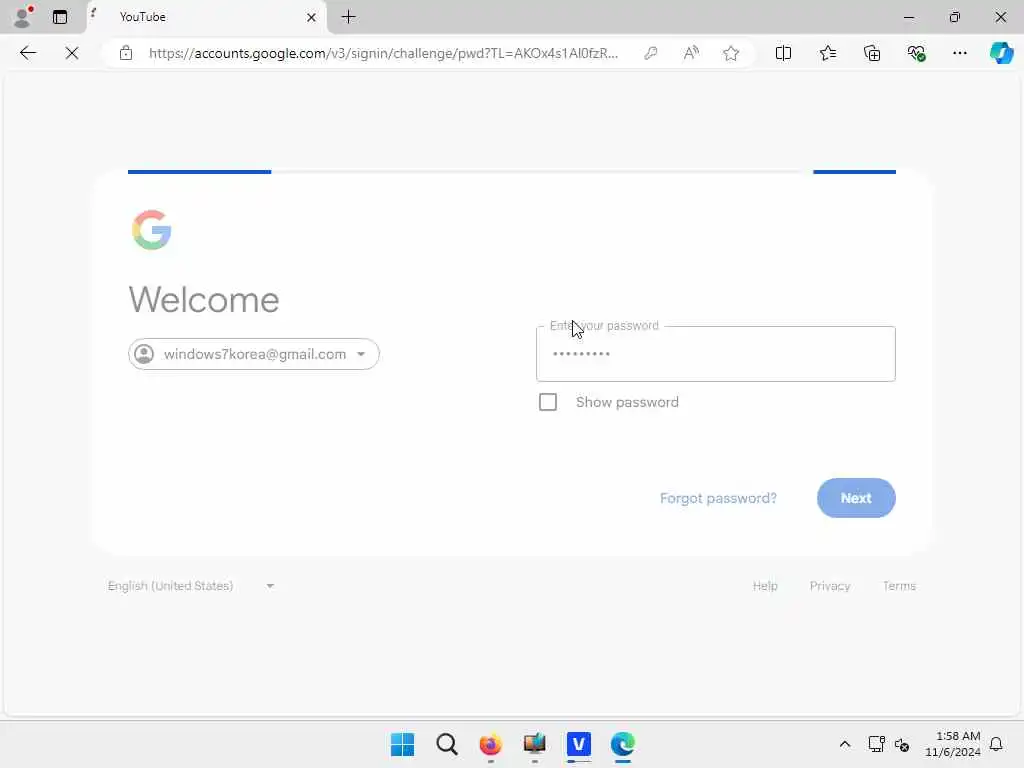Image resolution: width=1024 pixels, height=768 pixels.
Task: Open the English (United States) language dropdown
Action: click(191, 586)
